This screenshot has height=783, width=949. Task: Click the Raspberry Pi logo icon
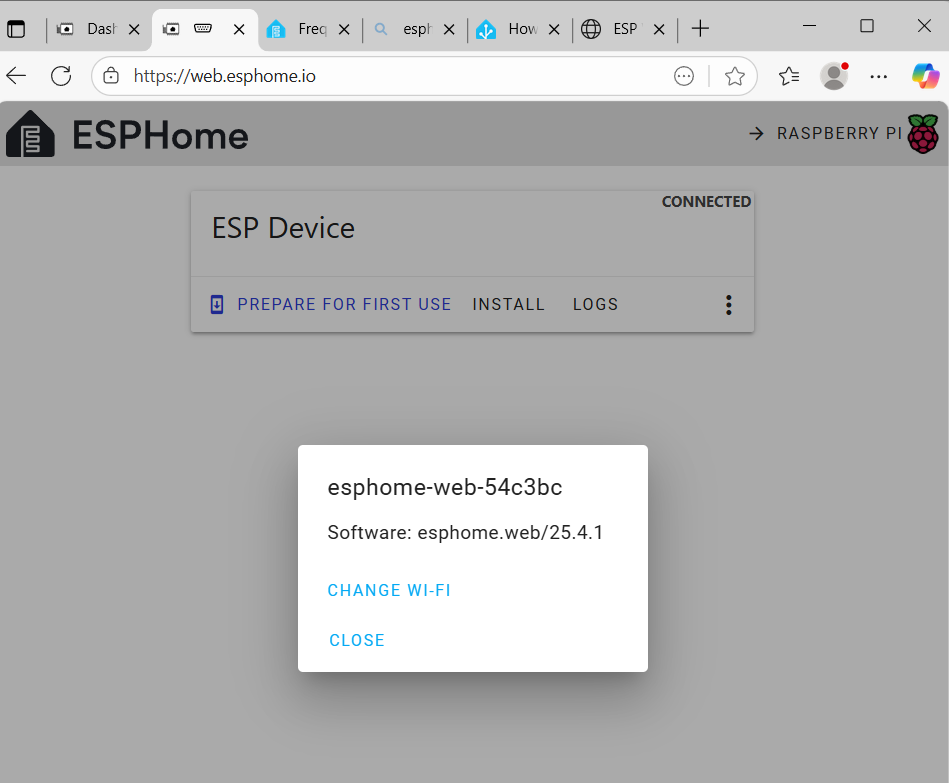tap(922, 134)
